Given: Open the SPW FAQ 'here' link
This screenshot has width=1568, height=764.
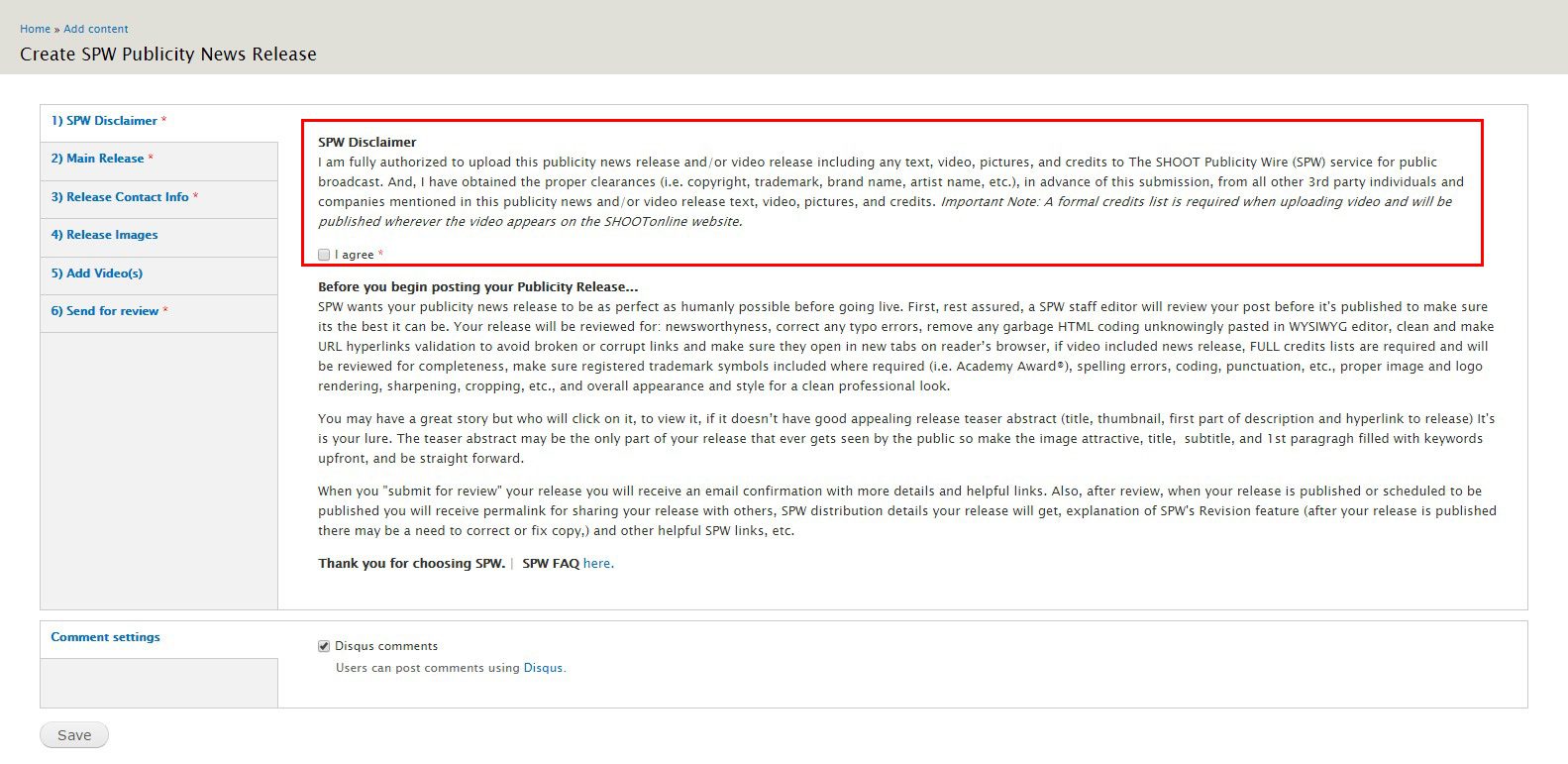Looking at the screenshot, I should coord(598,564).
